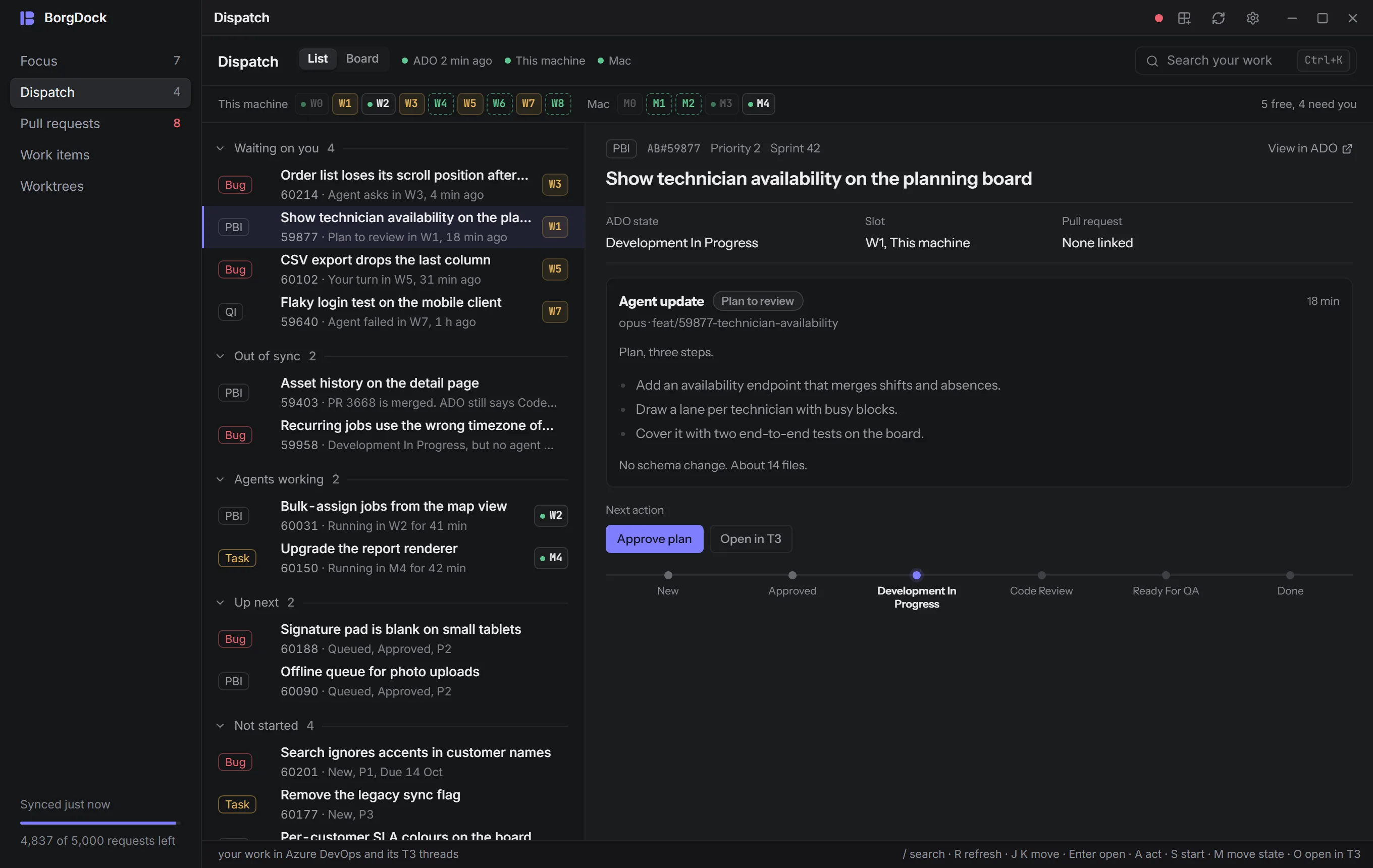Click W3 badge on Order list row
This screenshot has height=868, width=1373.
[x=555, y=184]
